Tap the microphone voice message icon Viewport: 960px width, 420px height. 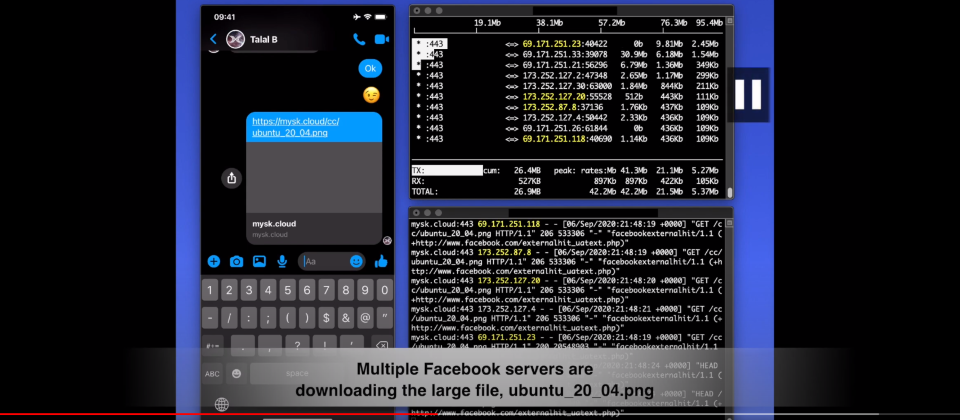282,261
